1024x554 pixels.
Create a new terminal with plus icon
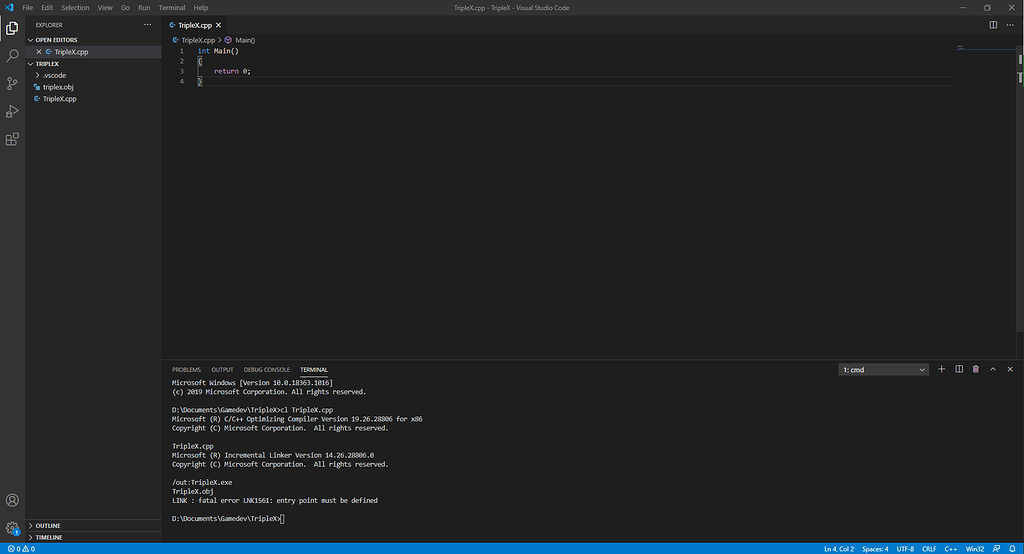click(x=941, y=370)
